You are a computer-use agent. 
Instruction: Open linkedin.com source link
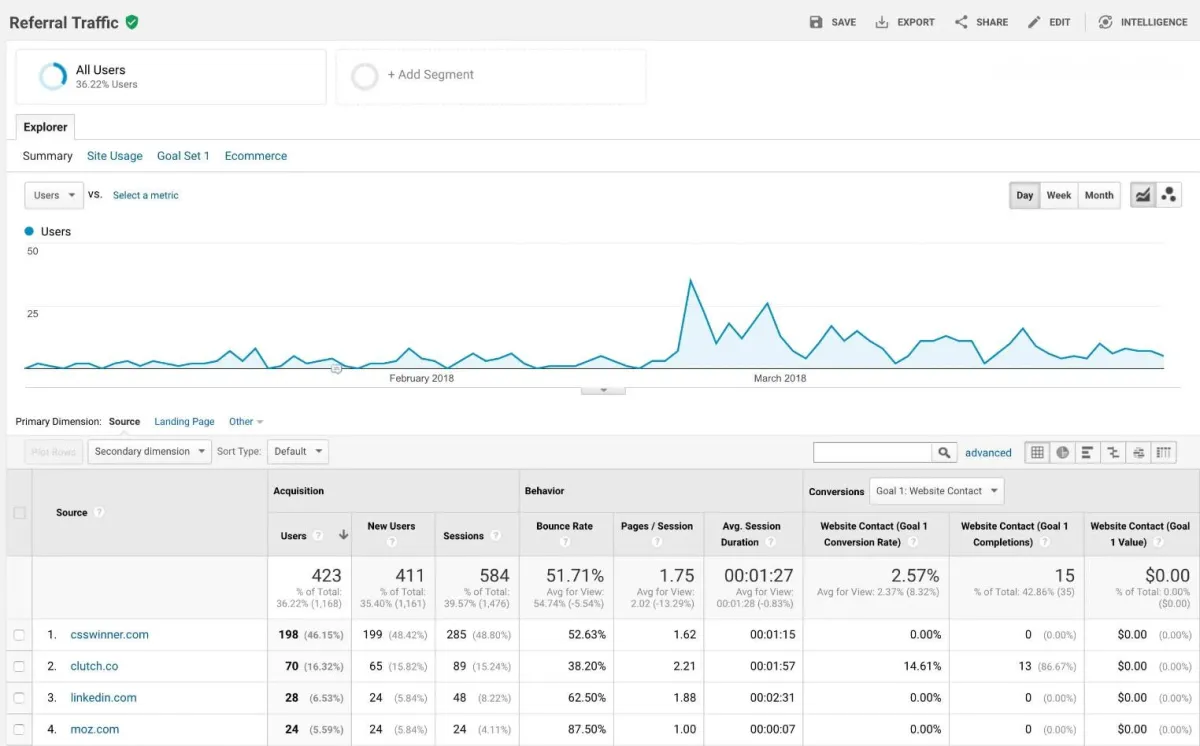point(103,698)
